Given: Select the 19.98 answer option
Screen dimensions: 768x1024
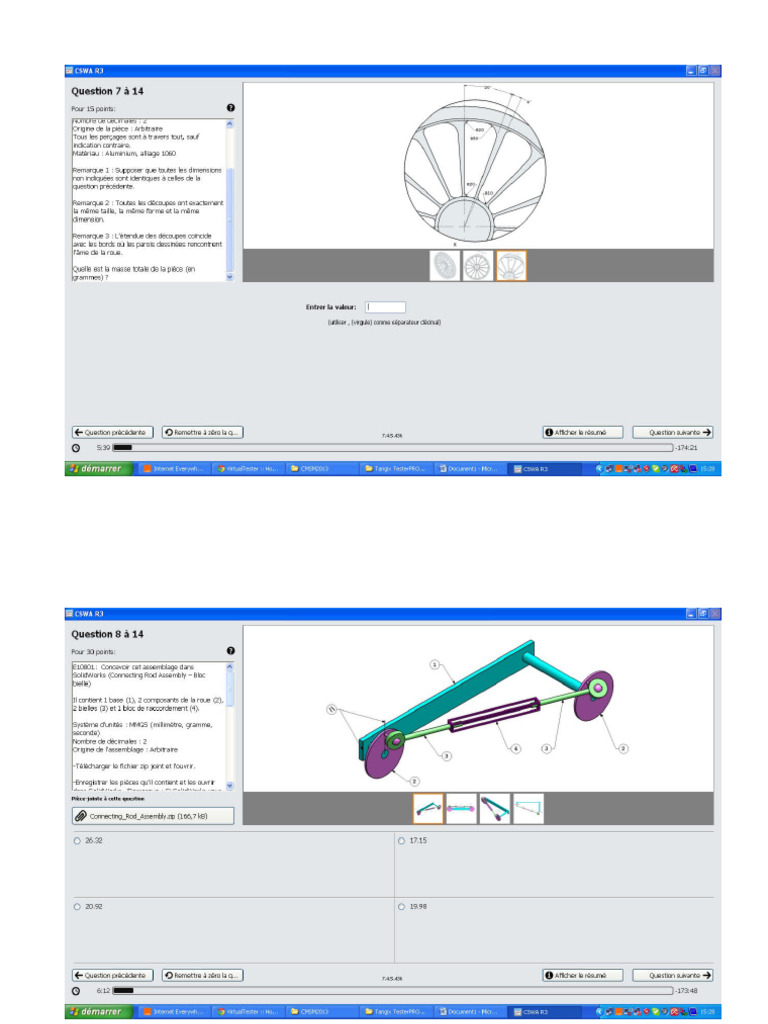Looking at the screenshot, I should pos(401,907).
